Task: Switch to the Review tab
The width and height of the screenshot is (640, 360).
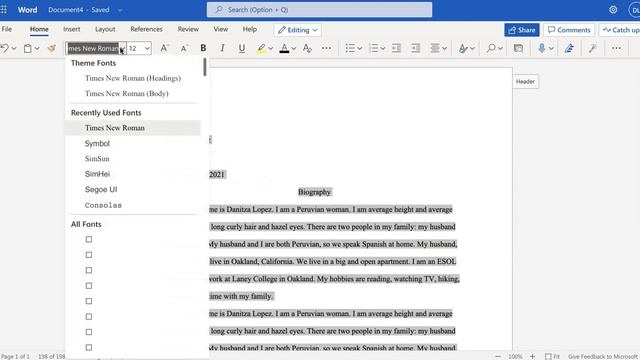Action: click(x=188, y=29)
